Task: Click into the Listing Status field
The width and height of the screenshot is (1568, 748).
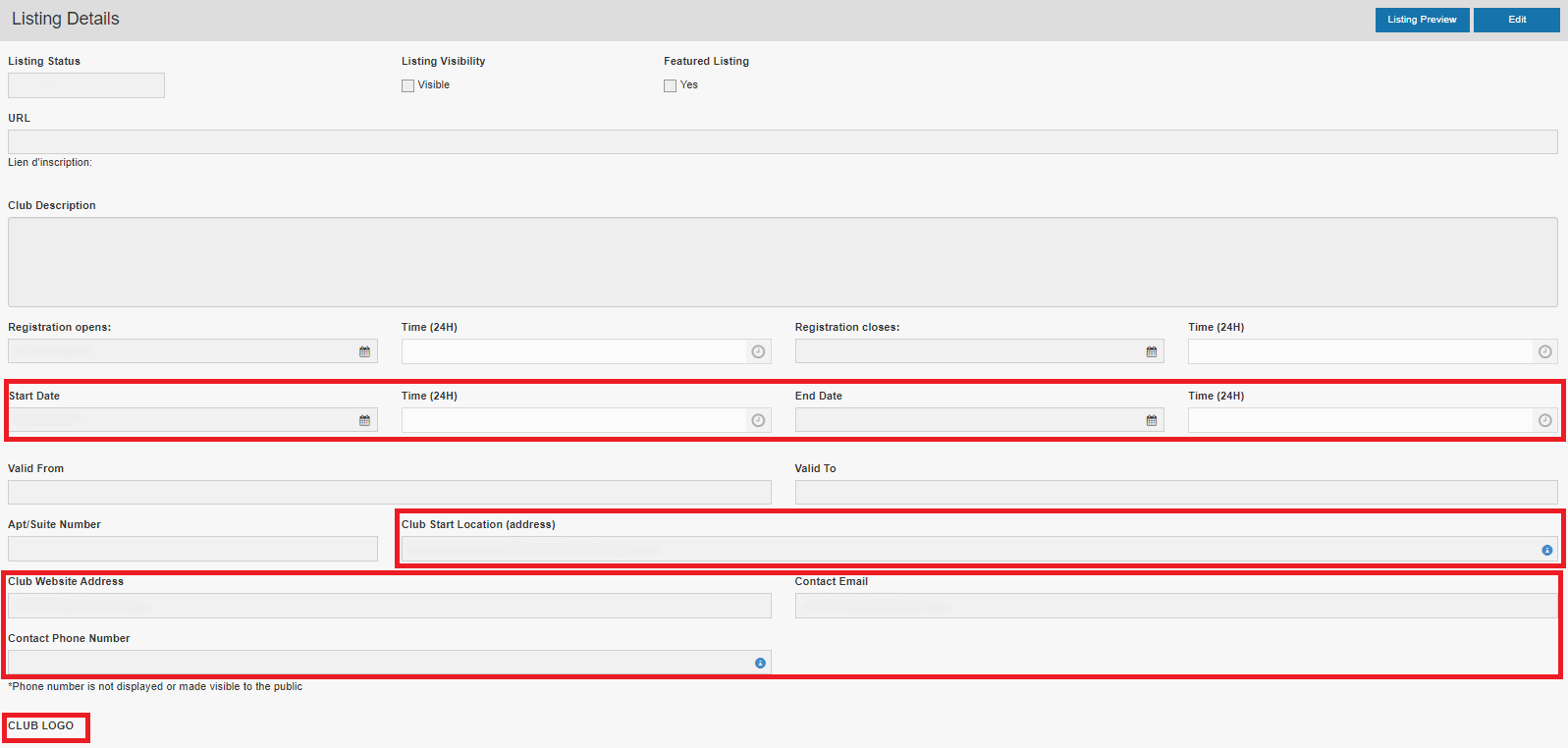Action: tap(86, 85)
